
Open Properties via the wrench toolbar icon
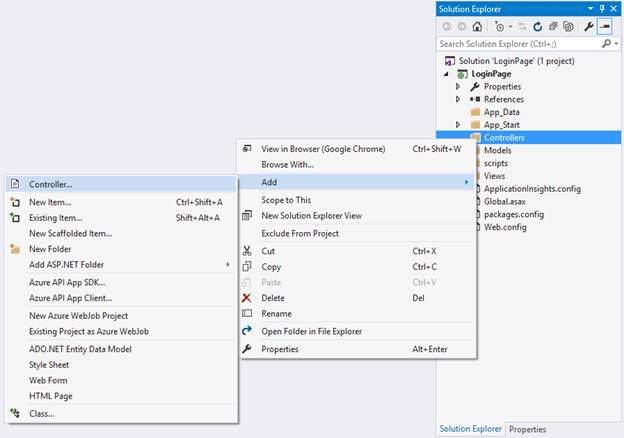coord(589,26)
